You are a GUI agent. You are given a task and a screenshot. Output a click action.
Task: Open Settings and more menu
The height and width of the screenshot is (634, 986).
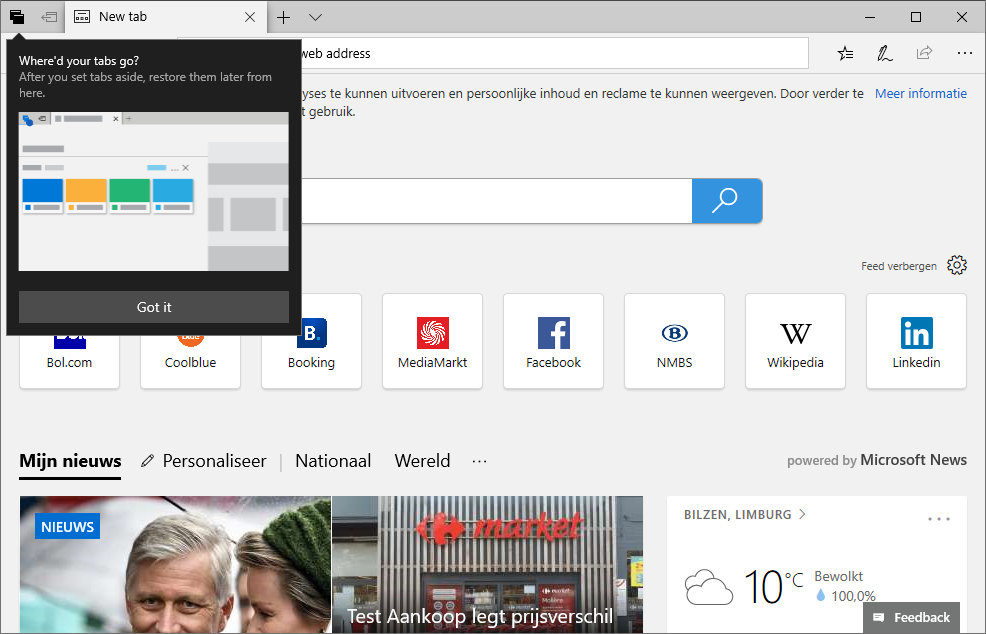(965, 53)
